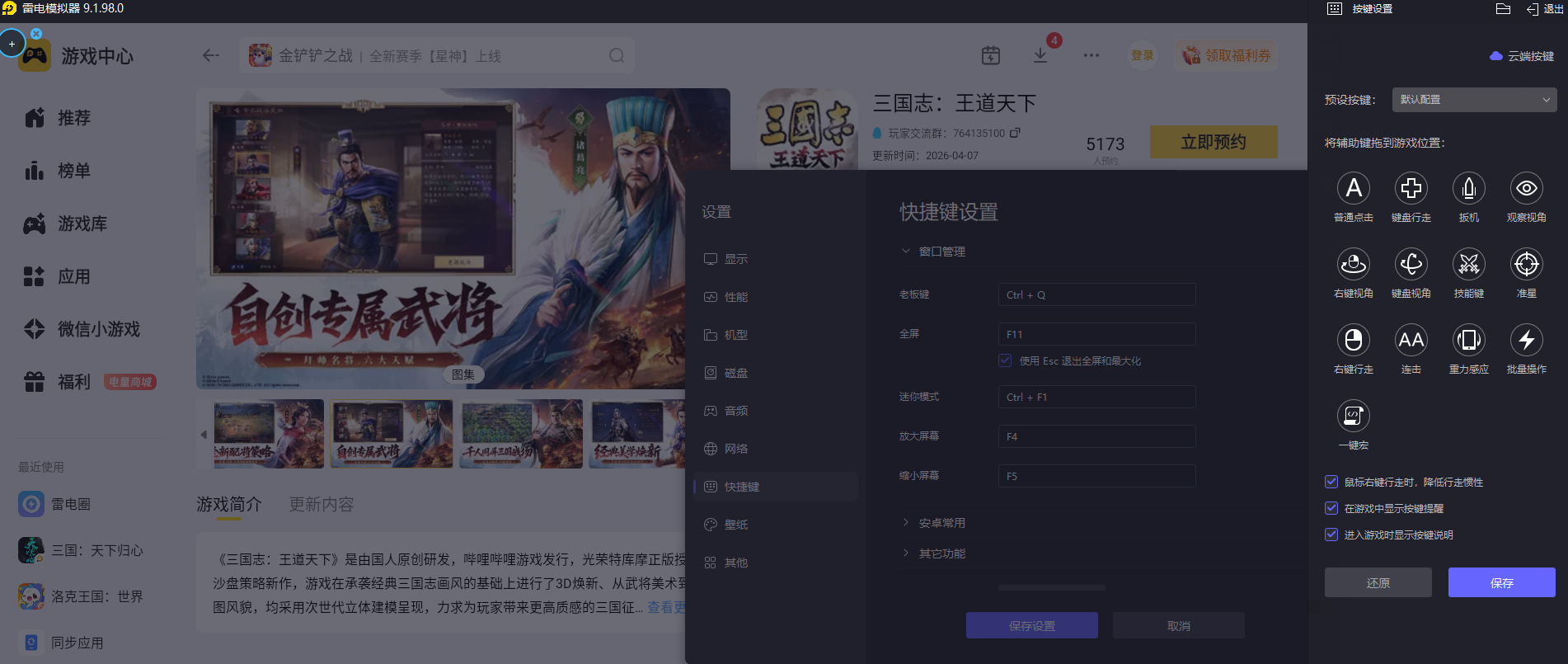Open the 雷电圈 recent app
1568x664 pixels.
pos(55,504)
